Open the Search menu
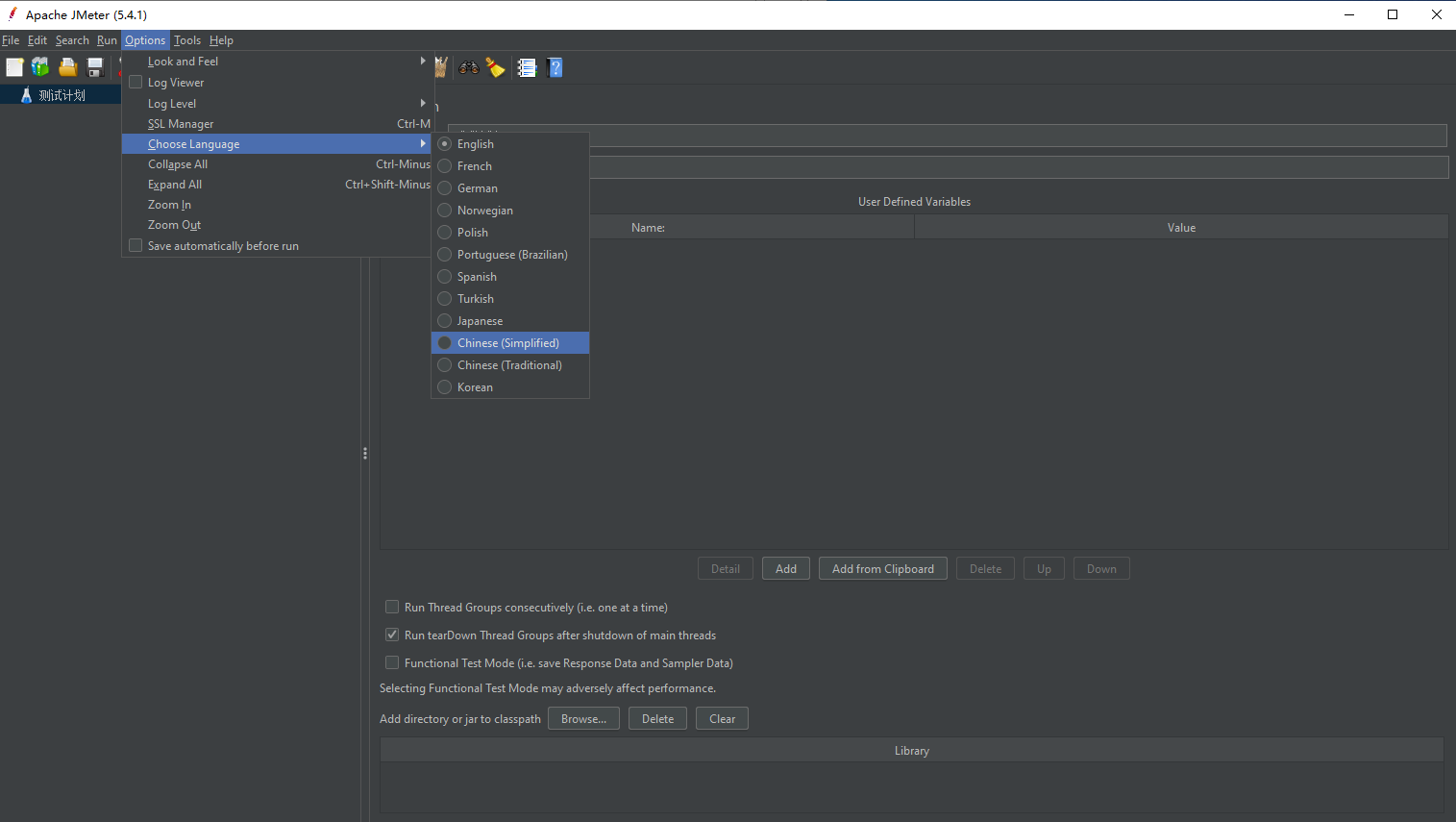Screen dimensions: 1456x822 [72, 40]
